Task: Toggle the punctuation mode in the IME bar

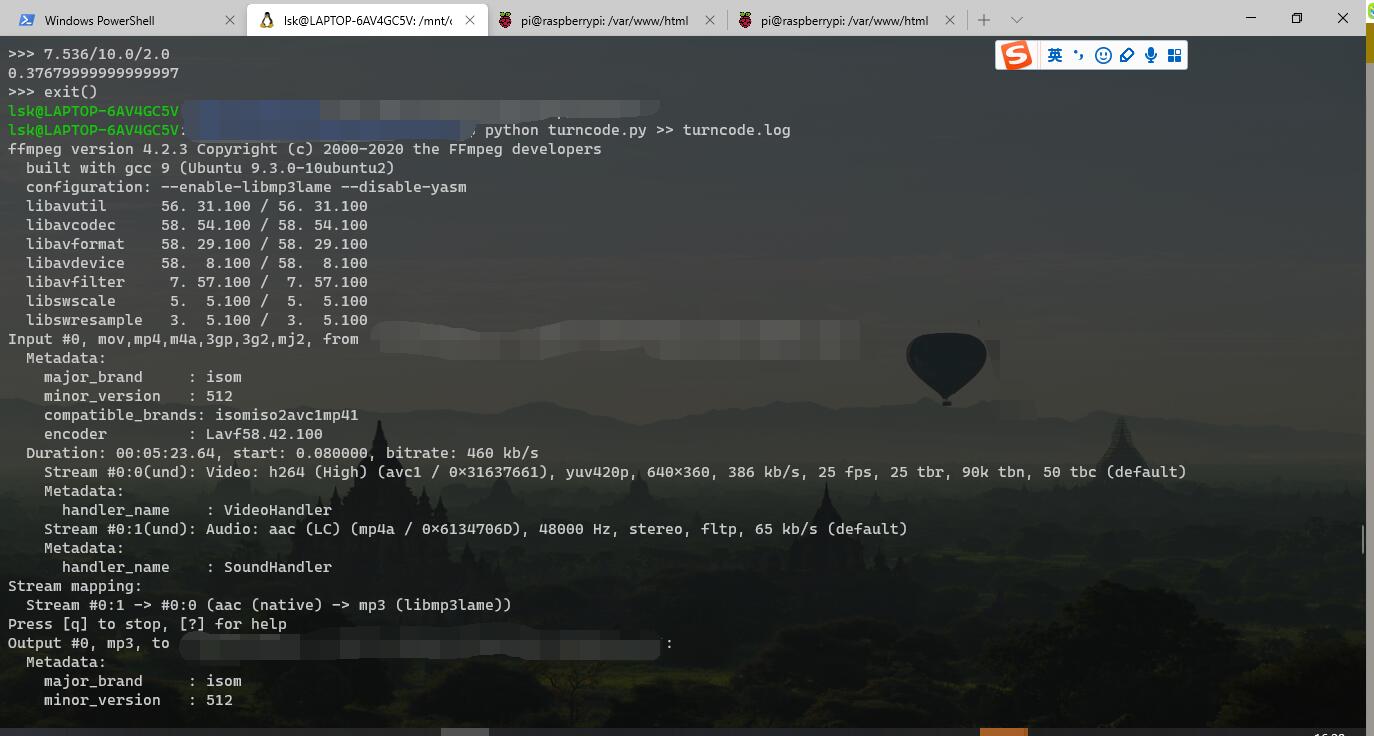Action: point(1078,56)
